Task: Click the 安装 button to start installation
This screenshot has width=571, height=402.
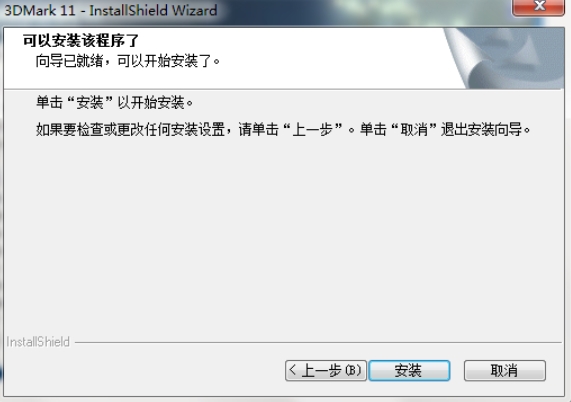Action: click(409, 371)
